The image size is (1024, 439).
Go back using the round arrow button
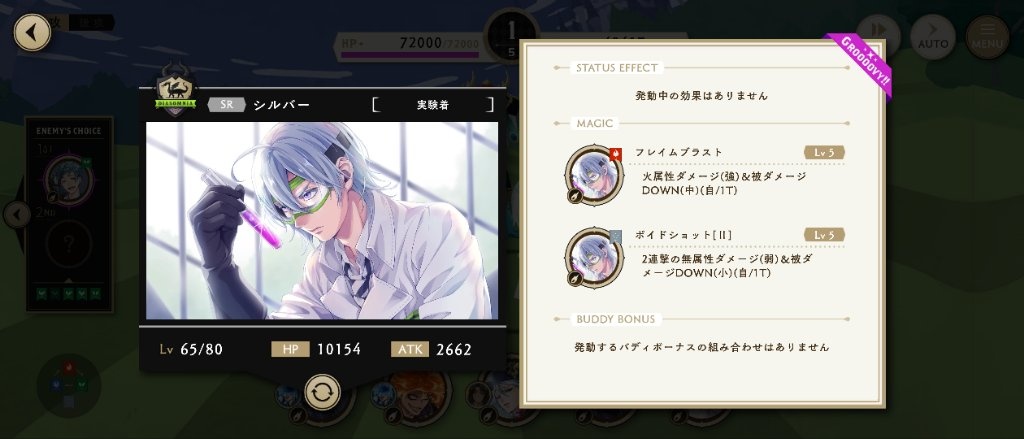(32, 32)
